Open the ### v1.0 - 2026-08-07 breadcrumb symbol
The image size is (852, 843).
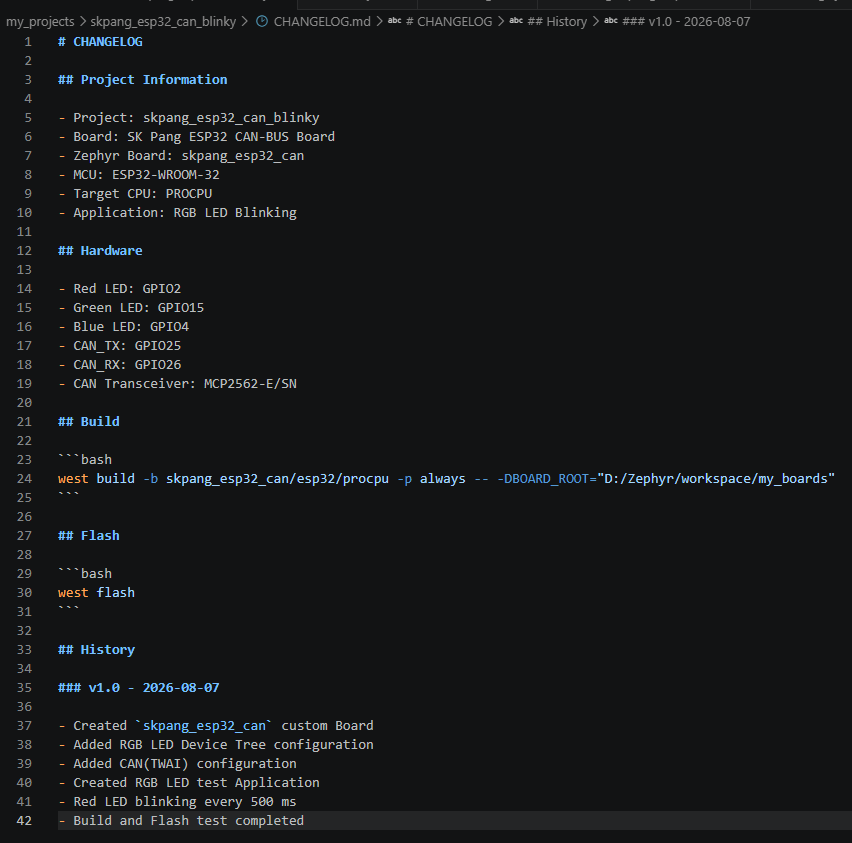point(686,22)
